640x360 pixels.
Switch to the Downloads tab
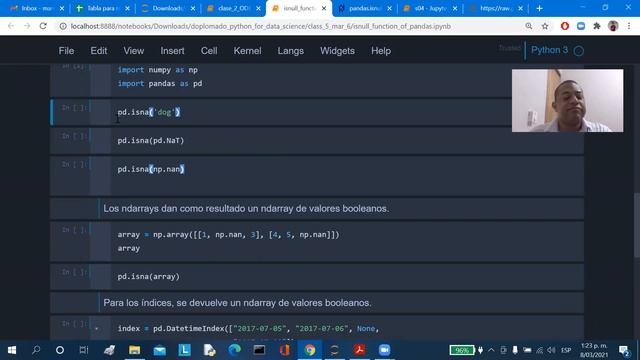[167, 8]
